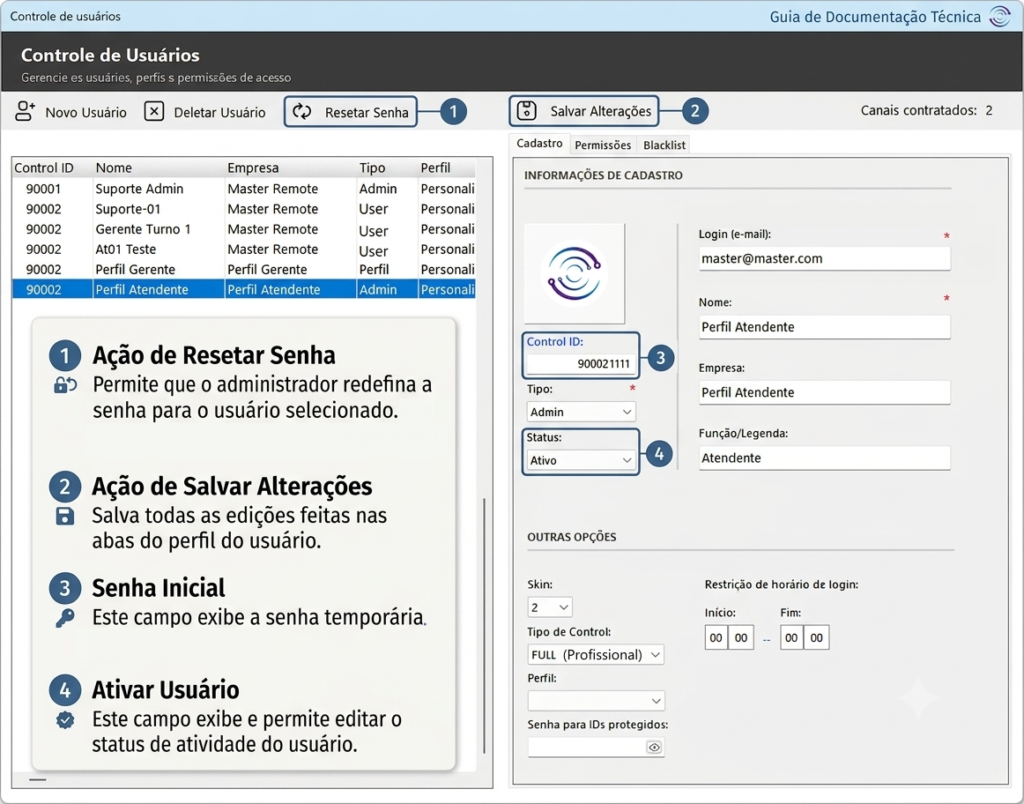Click the Login e-mail input field
The width and height of the screenshot is (1024, 804).
(824, 259)
